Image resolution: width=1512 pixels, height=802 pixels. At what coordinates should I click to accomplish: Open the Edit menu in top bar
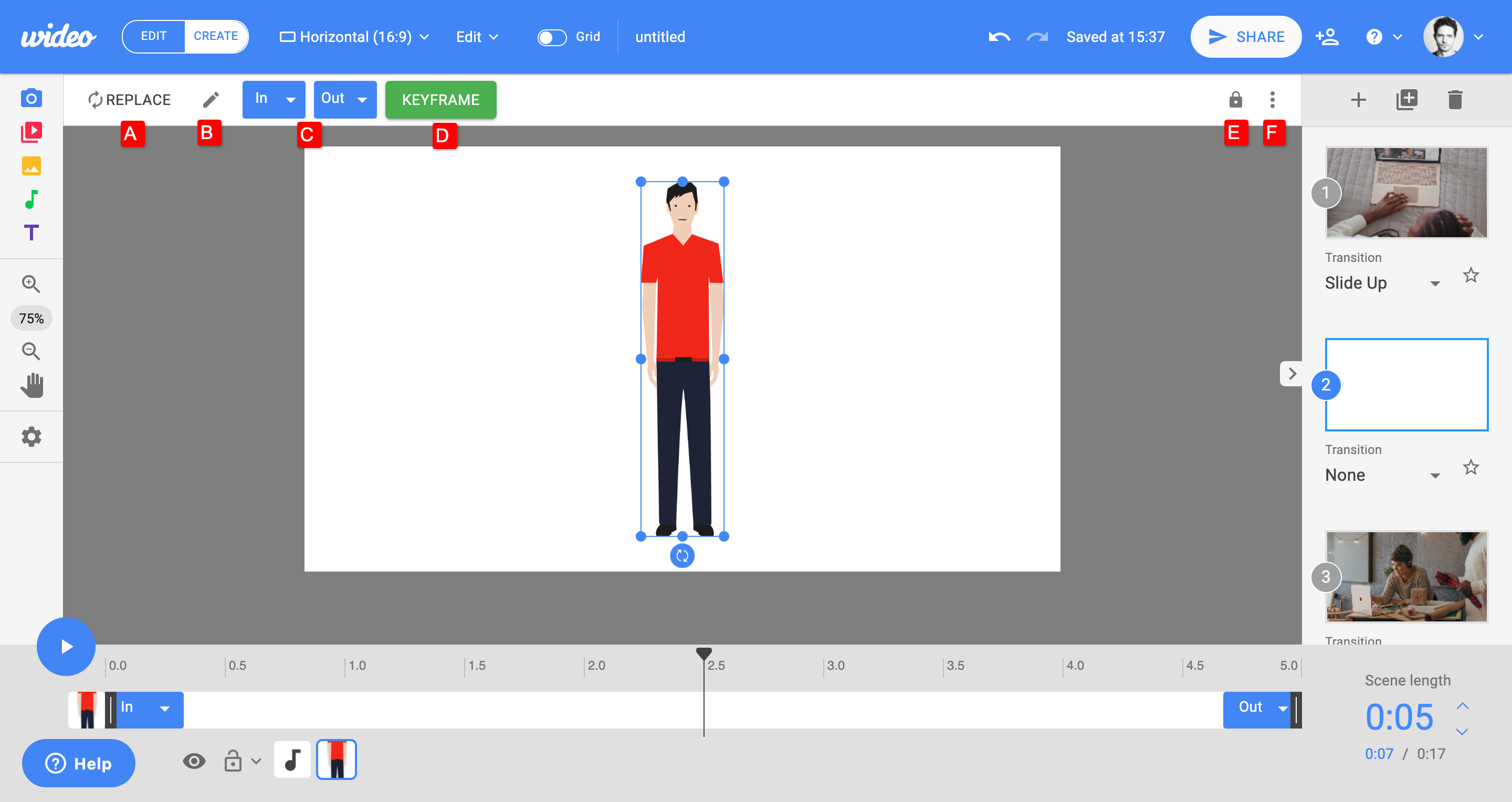(477, 37)
